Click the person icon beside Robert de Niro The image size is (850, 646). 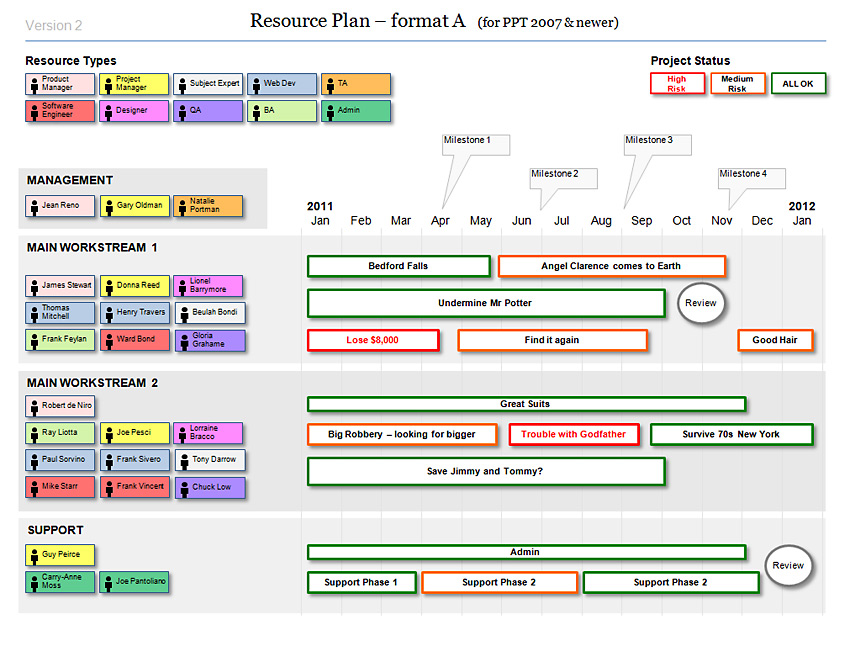click(x=34, y=407)
